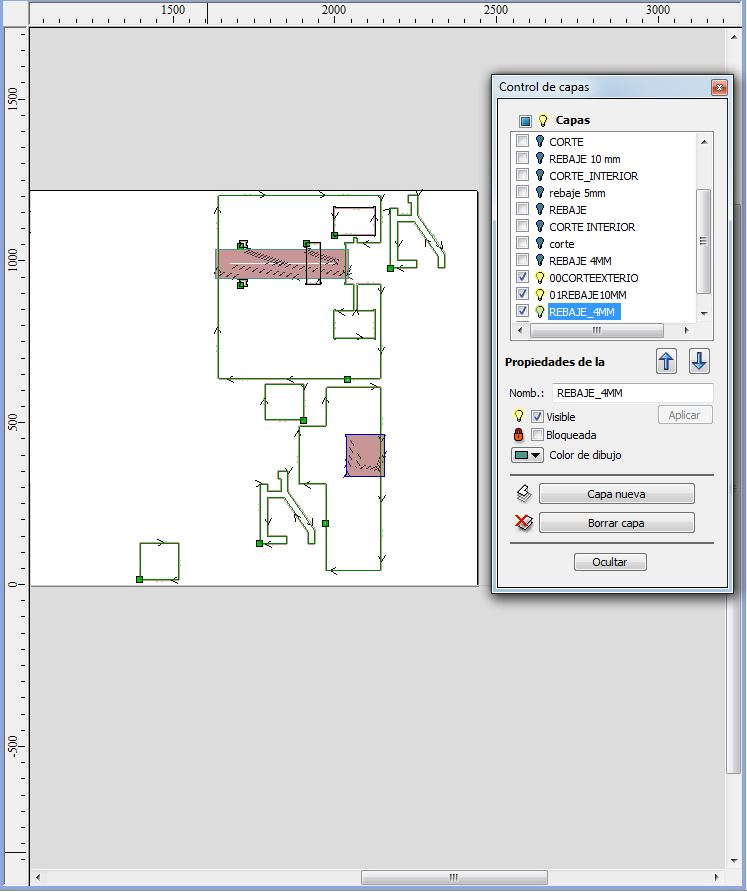Screen dimensions: 747x892
Task: Click canvas scroll right arrow
Action: click(x=717, y=877)
